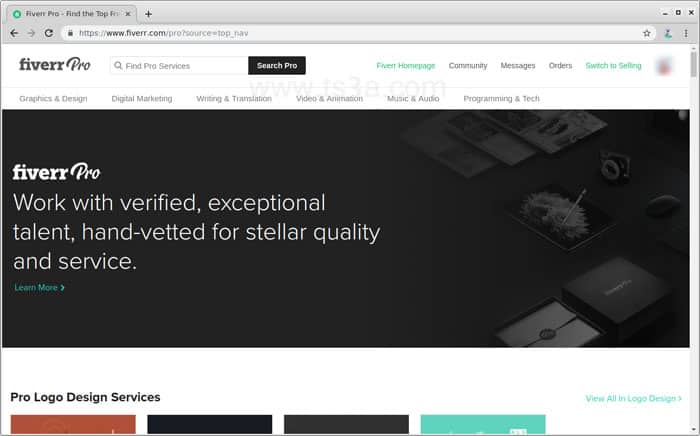Click the Pro Logo Design Services heading
The width and height of the screenshot is (700, 436).
85,397
